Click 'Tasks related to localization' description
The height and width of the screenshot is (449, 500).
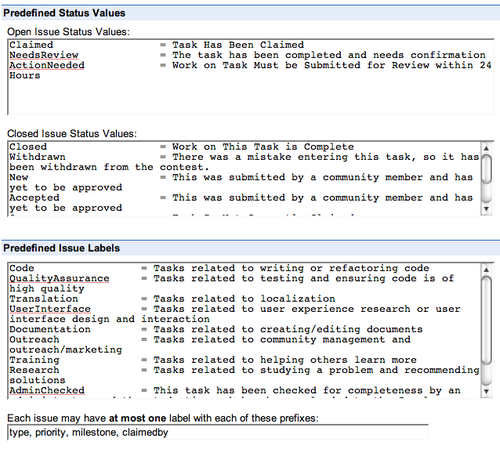click(x=244, y=299)
